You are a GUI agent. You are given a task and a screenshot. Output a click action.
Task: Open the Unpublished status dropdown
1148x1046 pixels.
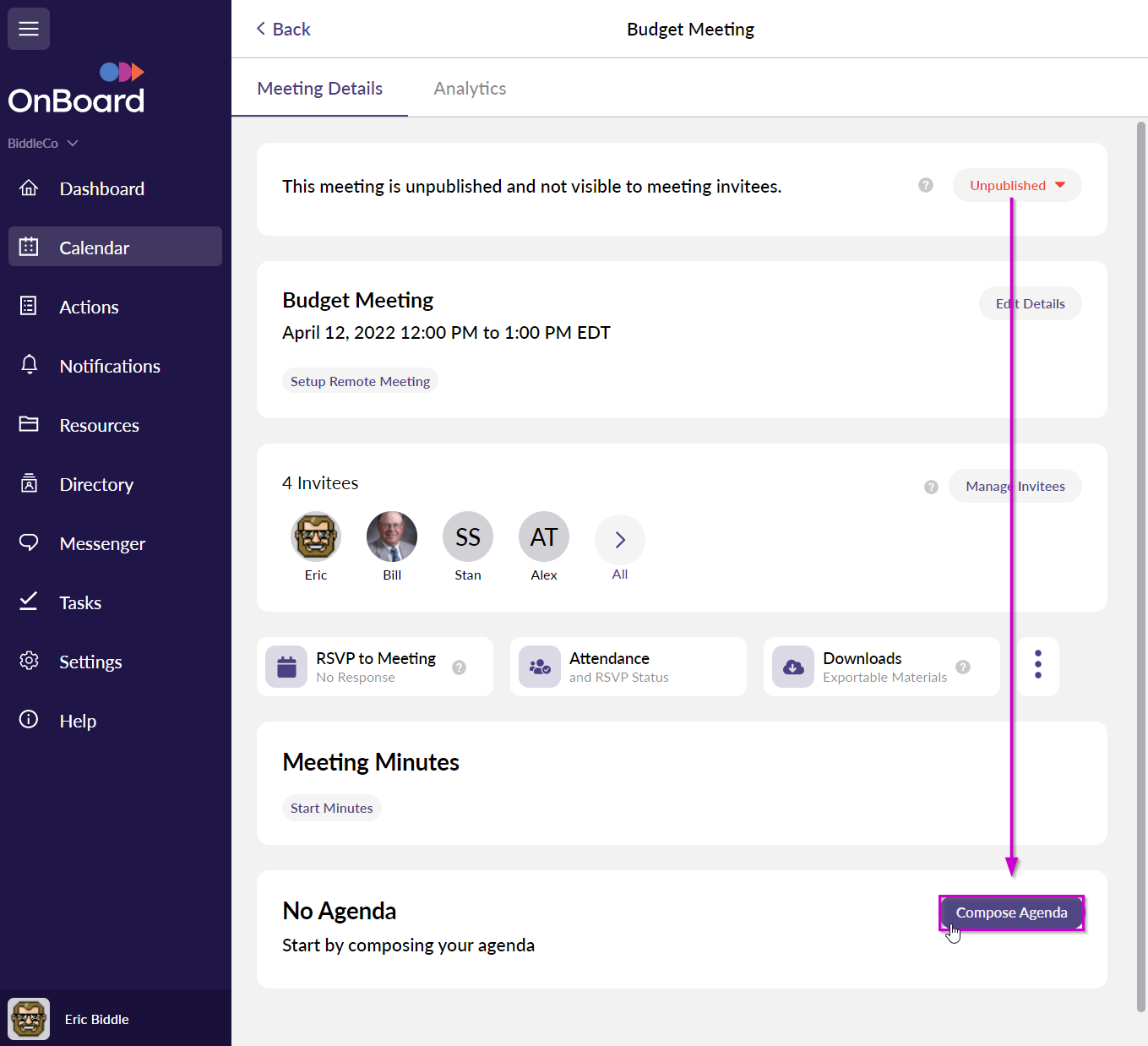click(x=1016, y=185)
